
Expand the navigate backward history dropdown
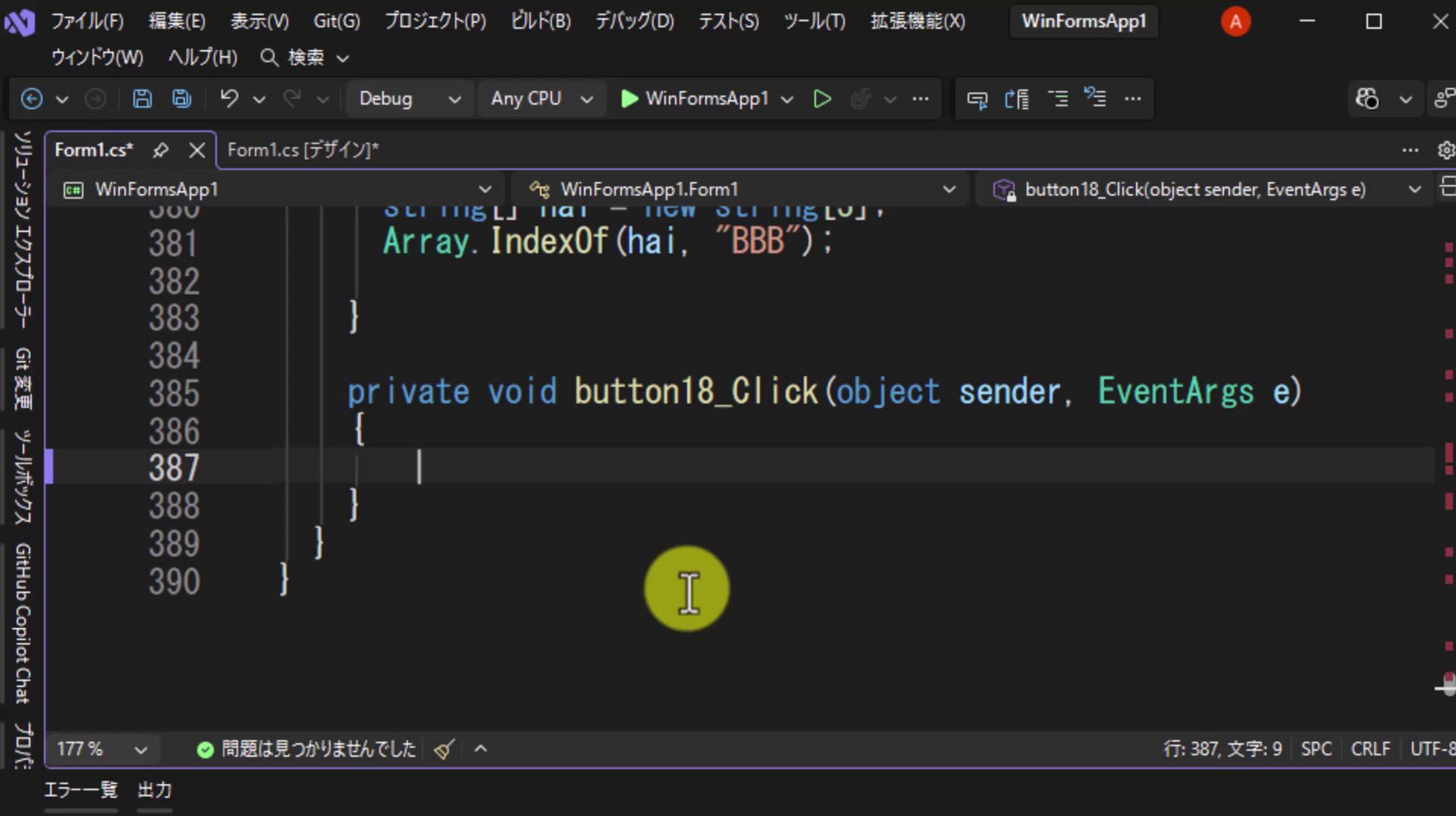click(x=62, y=99)
